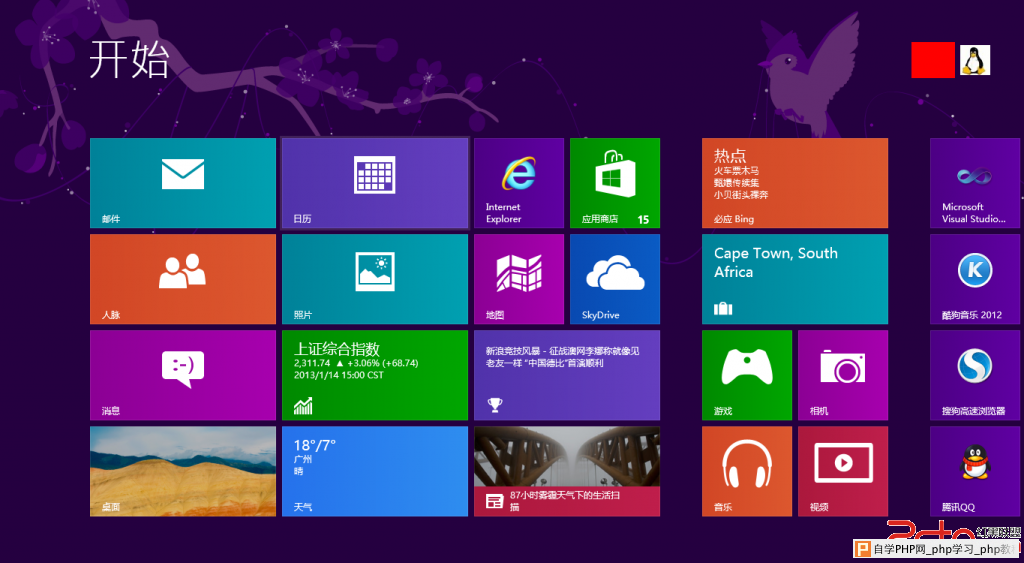This screenshot has width=1024, height=563.
Task: Click timestamp 2013/1/14 15:00 CST
Action: [339, 376]
